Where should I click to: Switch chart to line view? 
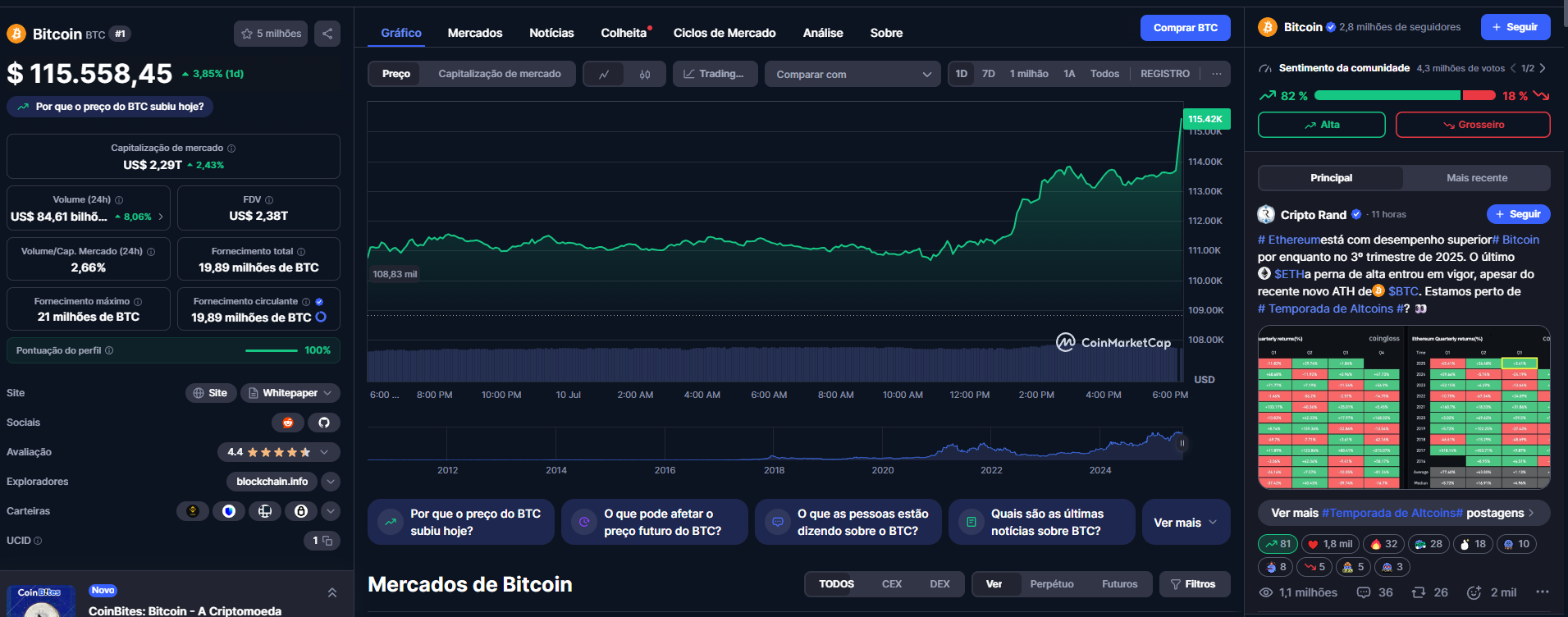coord(604,74)
